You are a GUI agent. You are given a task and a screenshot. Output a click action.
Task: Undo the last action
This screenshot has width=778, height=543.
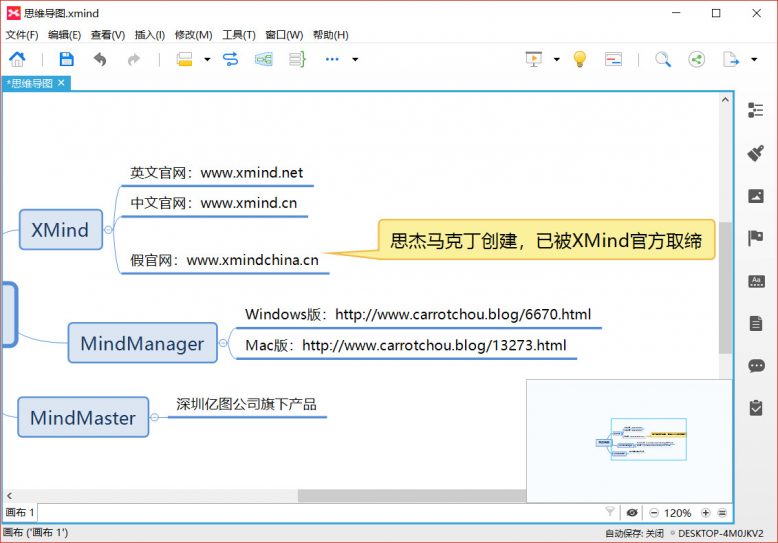coord(100,60)
